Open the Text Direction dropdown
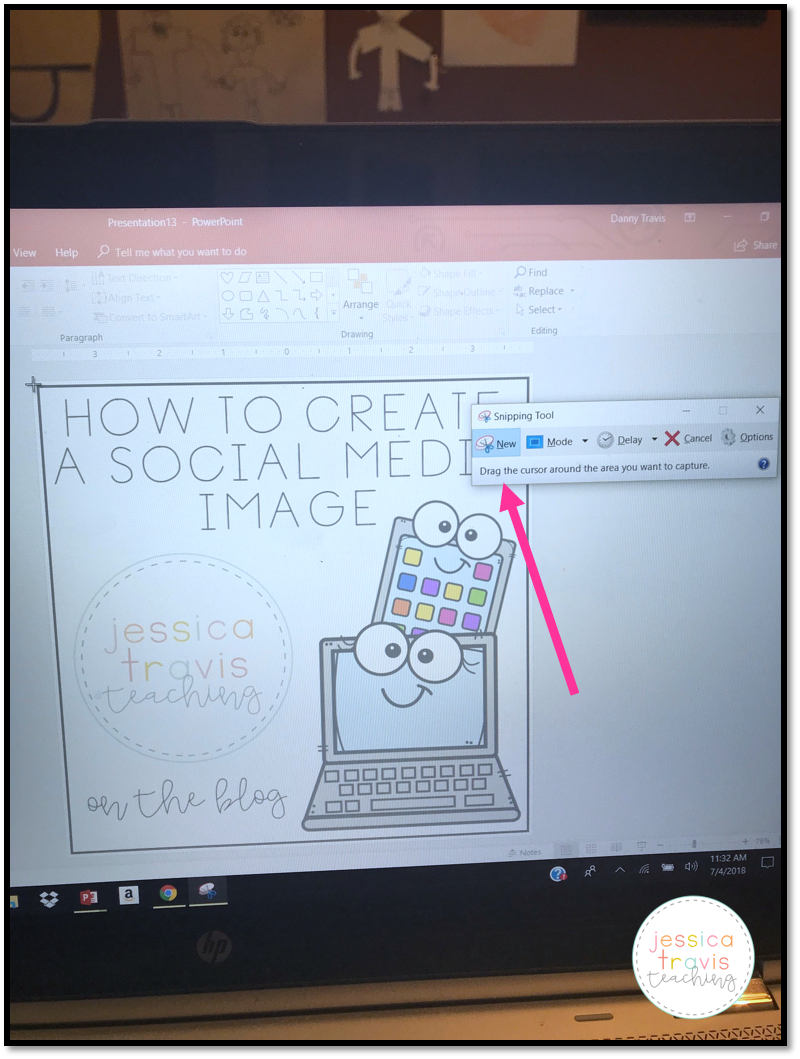 coord(134,278)
